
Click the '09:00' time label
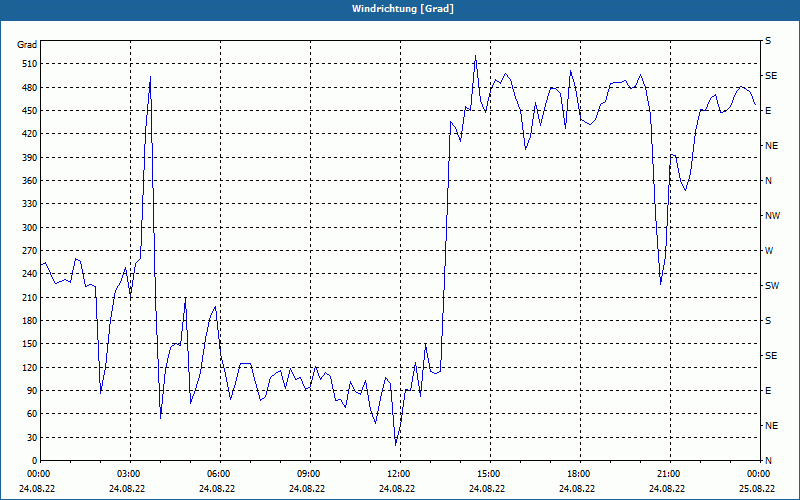point(307,474)
